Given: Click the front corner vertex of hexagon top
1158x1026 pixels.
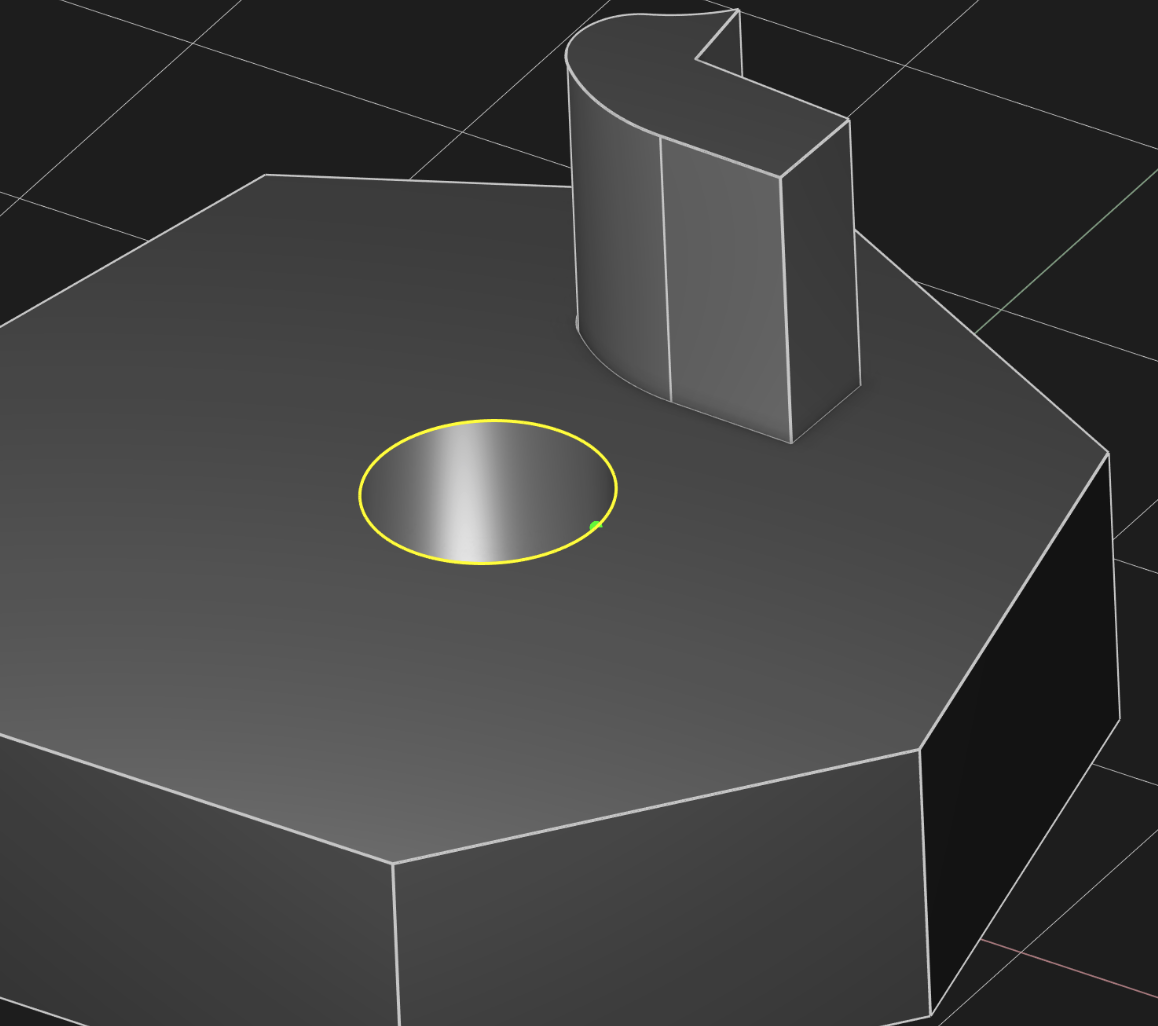Looking at the screenshot, I should coord(393,863).
